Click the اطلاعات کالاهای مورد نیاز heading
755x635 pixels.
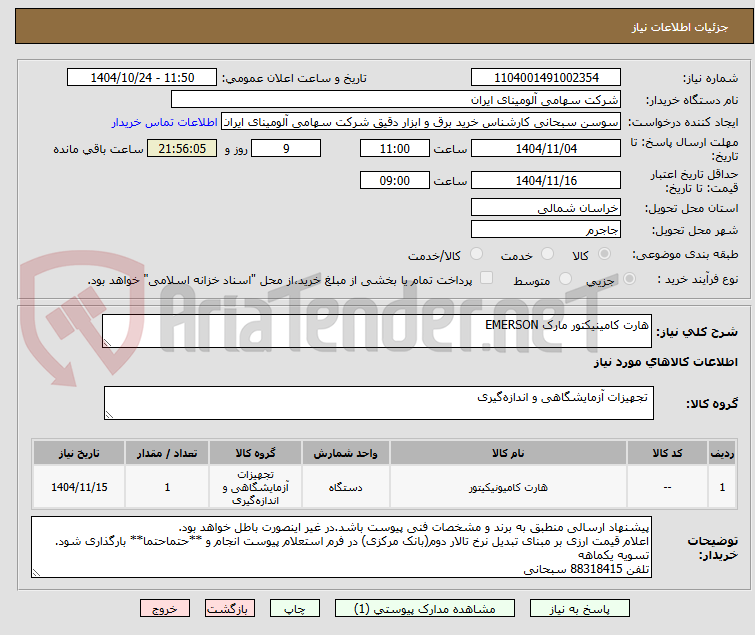click(665, 362)
